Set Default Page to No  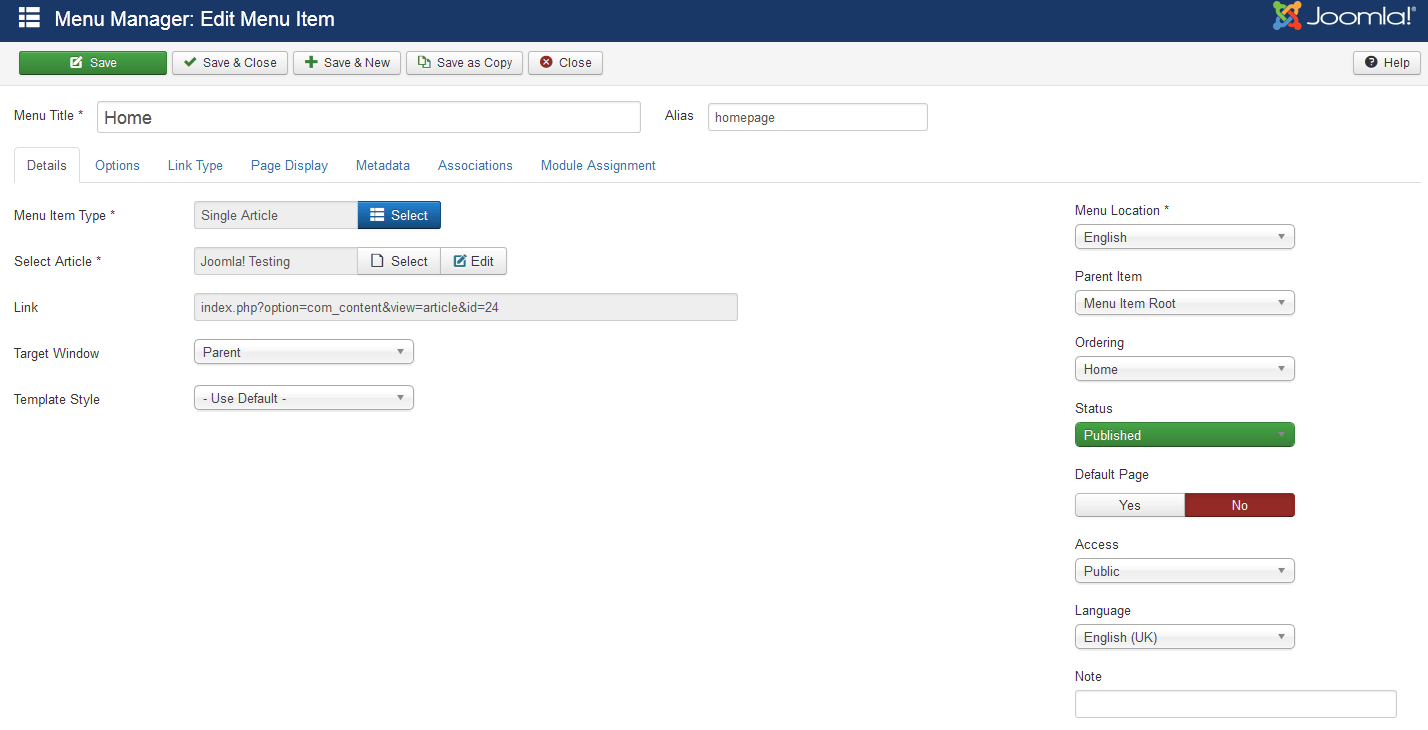click(x=1239, y=505)
